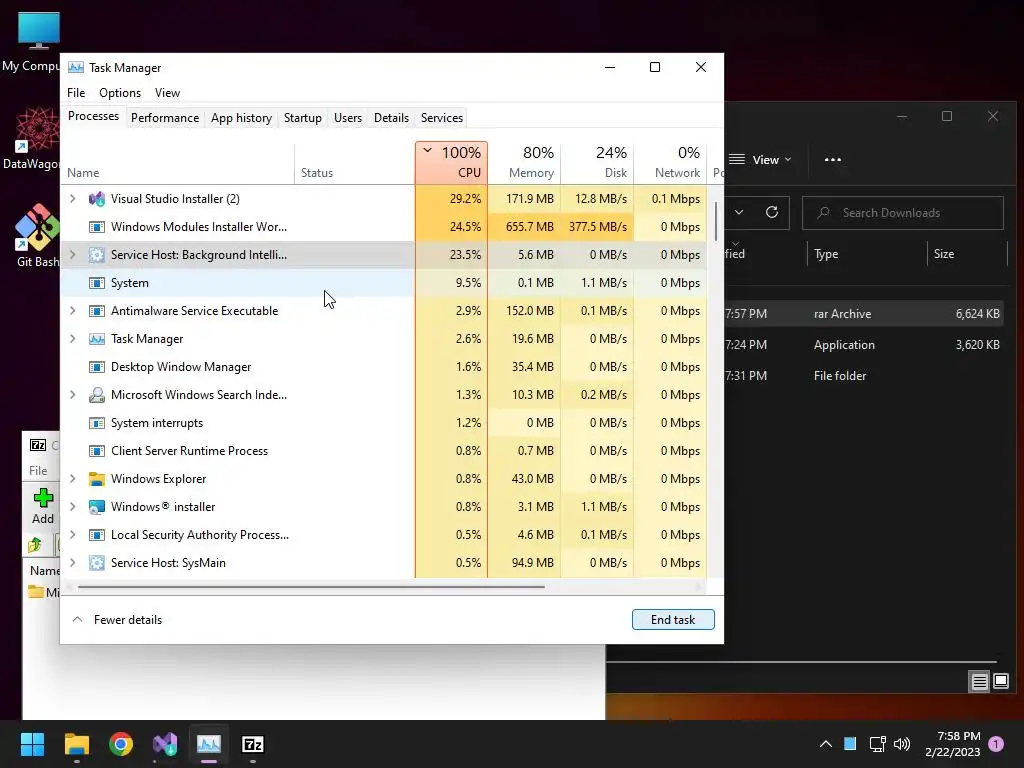Viewport: 1024px width, 768px height.
Task: Expand the Antimalware Service Executable row
Action: point(72,311)
